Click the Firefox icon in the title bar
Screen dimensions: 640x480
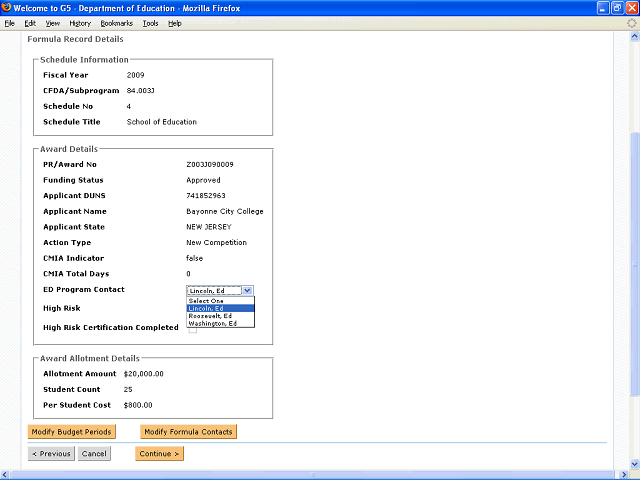(x=6, y=7)
